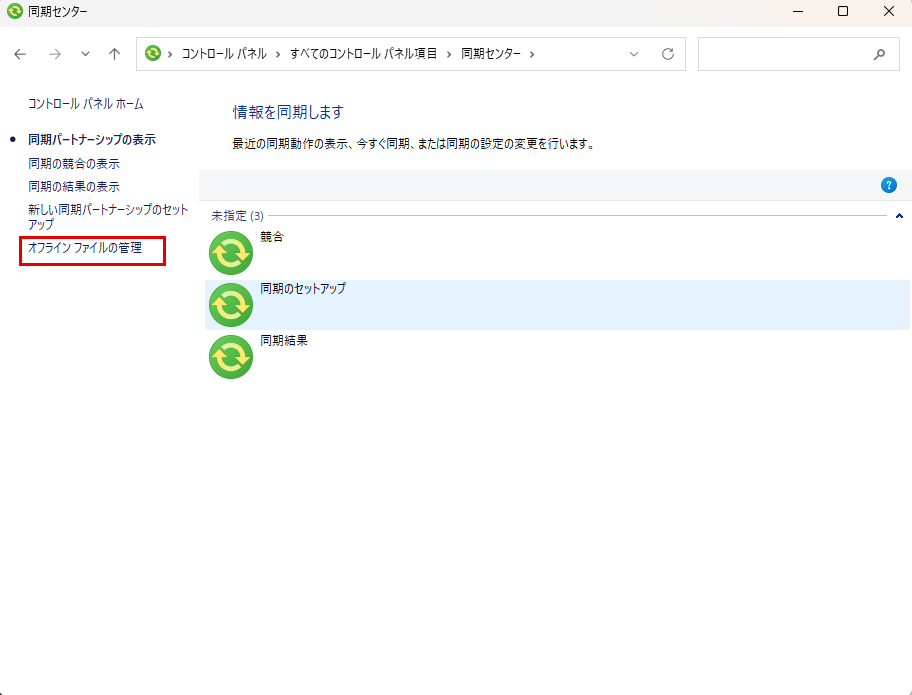912x695 pixels.
Task: Click すべてのコントロール パネル項目 breadcrumb
Action: pyautogui.click(x=364, y=54)
